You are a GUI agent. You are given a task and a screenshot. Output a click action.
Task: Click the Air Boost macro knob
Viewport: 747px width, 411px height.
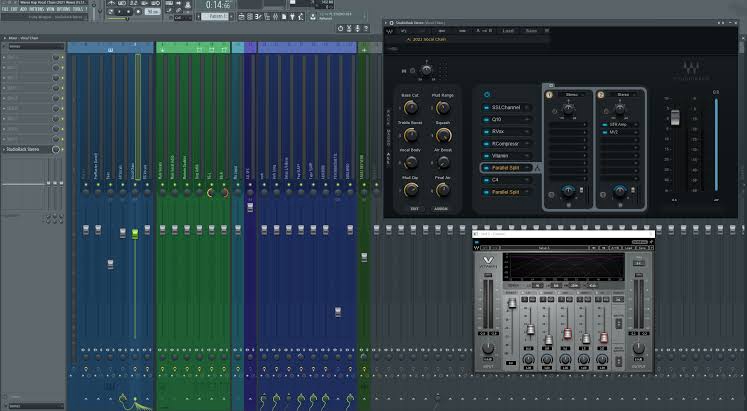pos(443,163)
